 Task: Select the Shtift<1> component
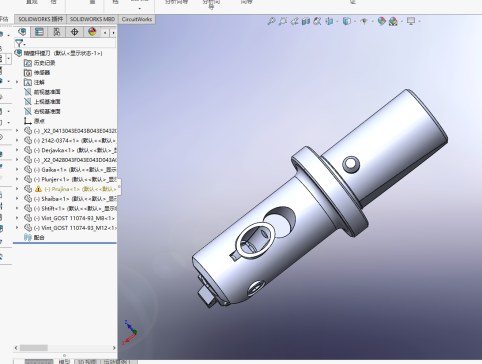75,208
